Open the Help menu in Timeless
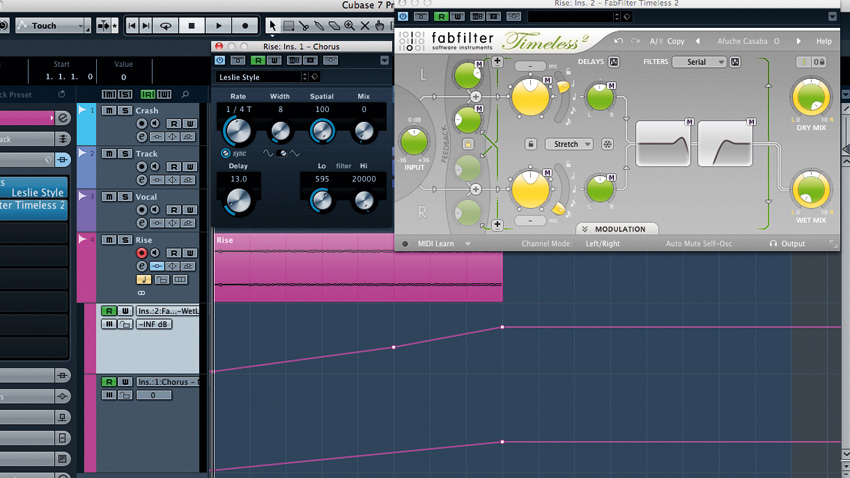Viewport: 850px width, 478px height. point(823,41)
